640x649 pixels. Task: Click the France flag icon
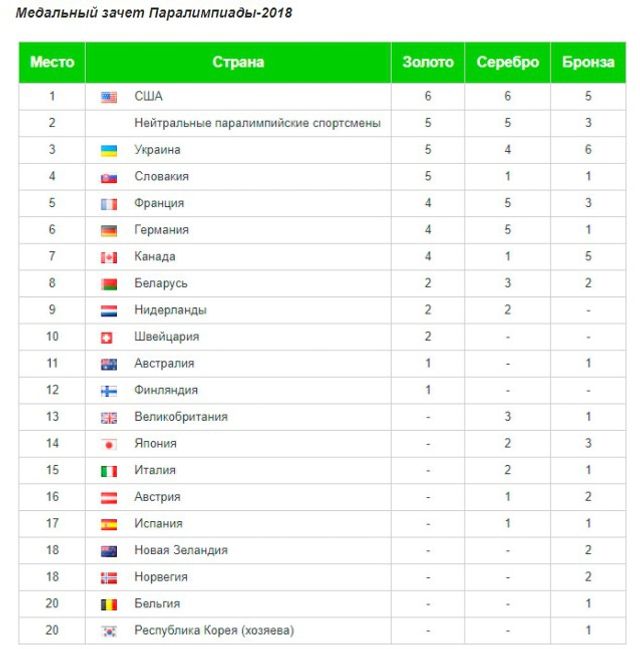[109, 204]
